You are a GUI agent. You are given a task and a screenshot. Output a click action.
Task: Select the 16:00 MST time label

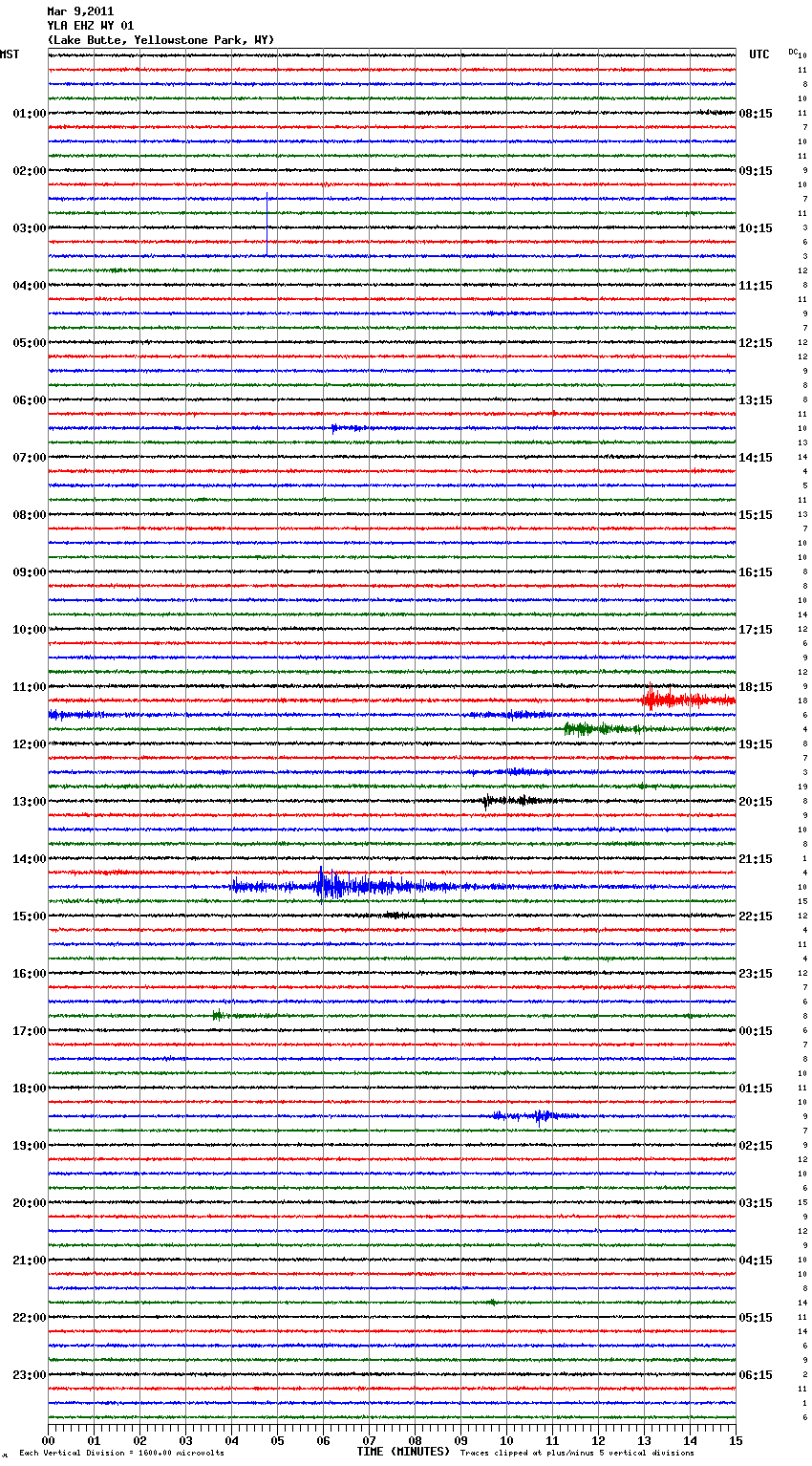point(30,974)
